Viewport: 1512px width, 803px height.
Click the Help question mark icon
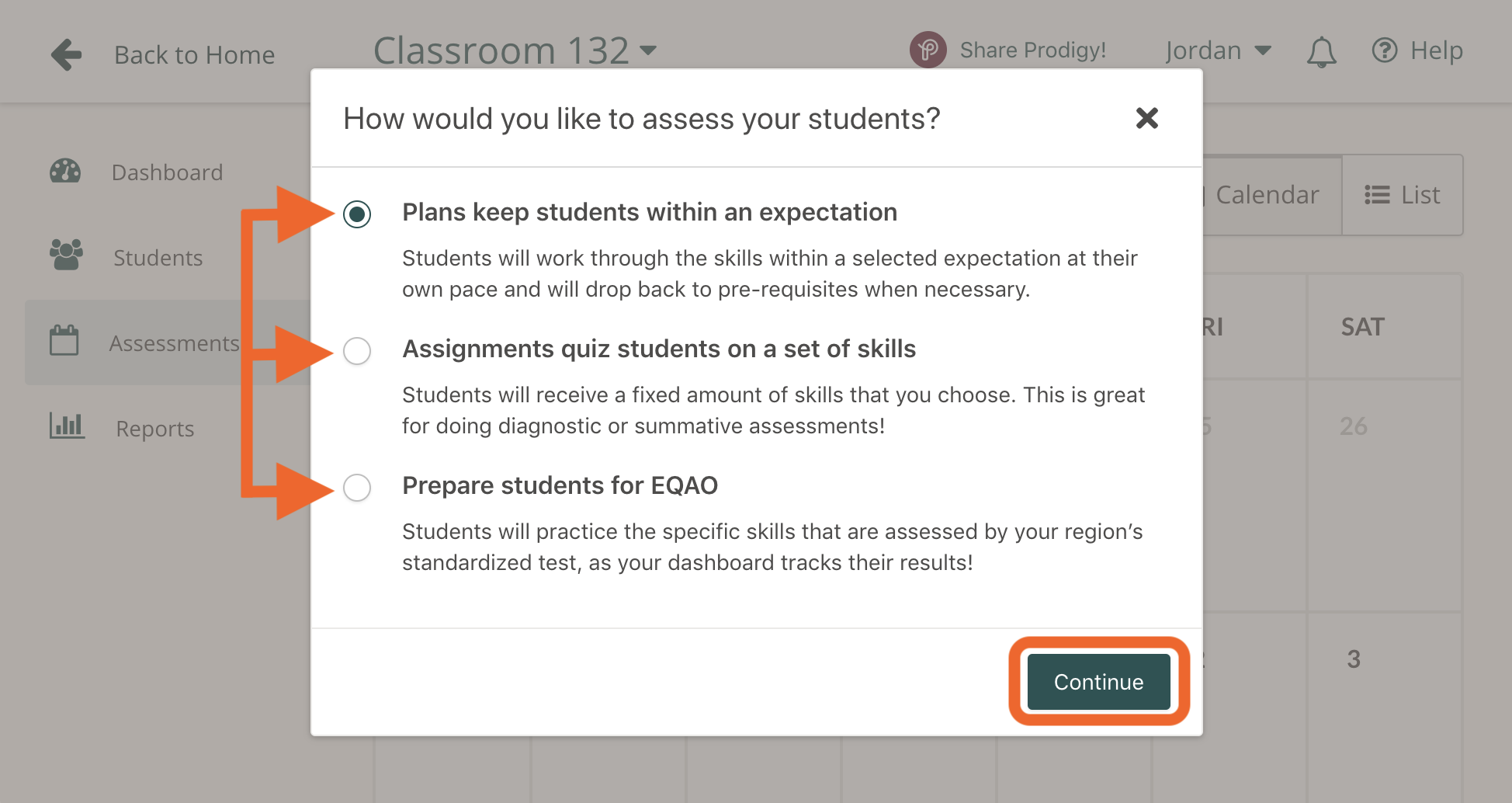tap(1384, 50)
